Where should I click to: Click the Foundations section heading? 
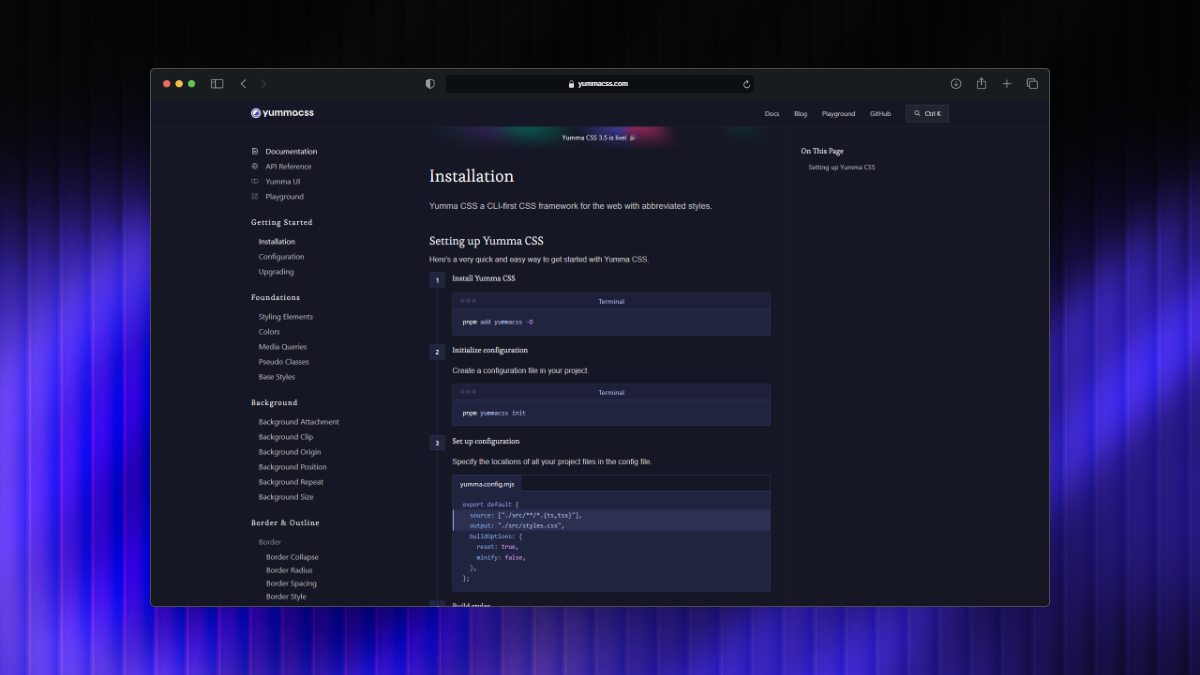tap(275, 297)
